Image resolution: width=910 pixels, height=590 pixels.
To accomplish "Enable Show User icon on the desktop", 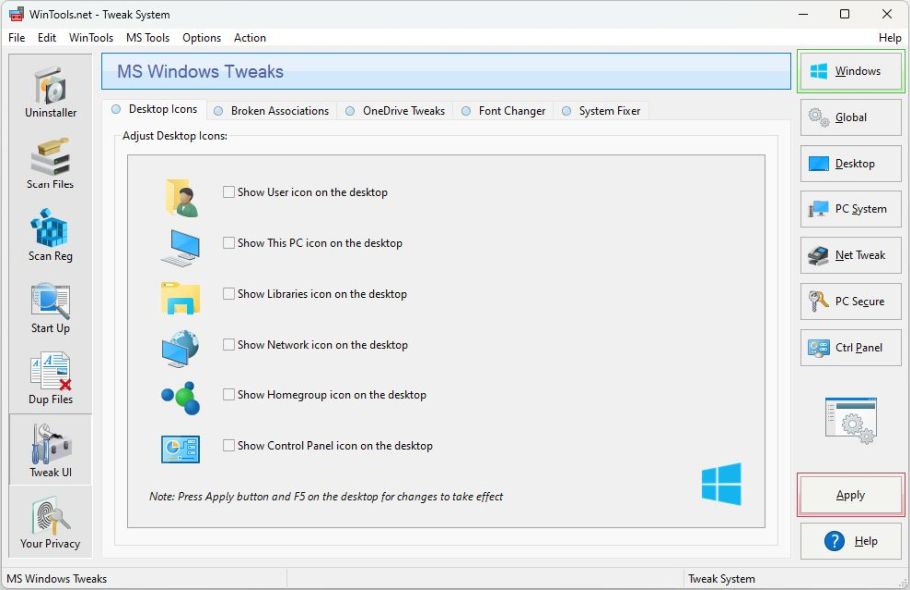I will click(x=229, y=192).
